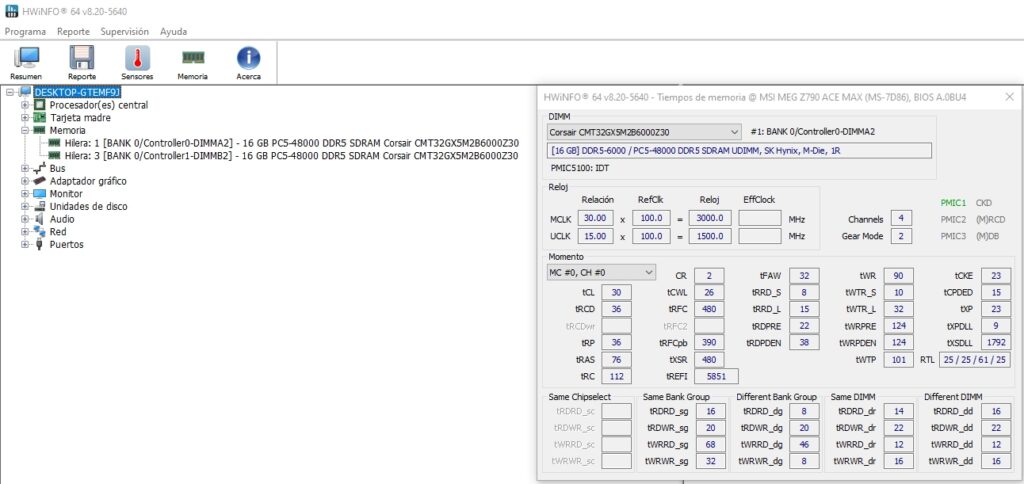Expand the Unidades de disco node
Screen dimensions: 1024x484
(x=25, y=206)
